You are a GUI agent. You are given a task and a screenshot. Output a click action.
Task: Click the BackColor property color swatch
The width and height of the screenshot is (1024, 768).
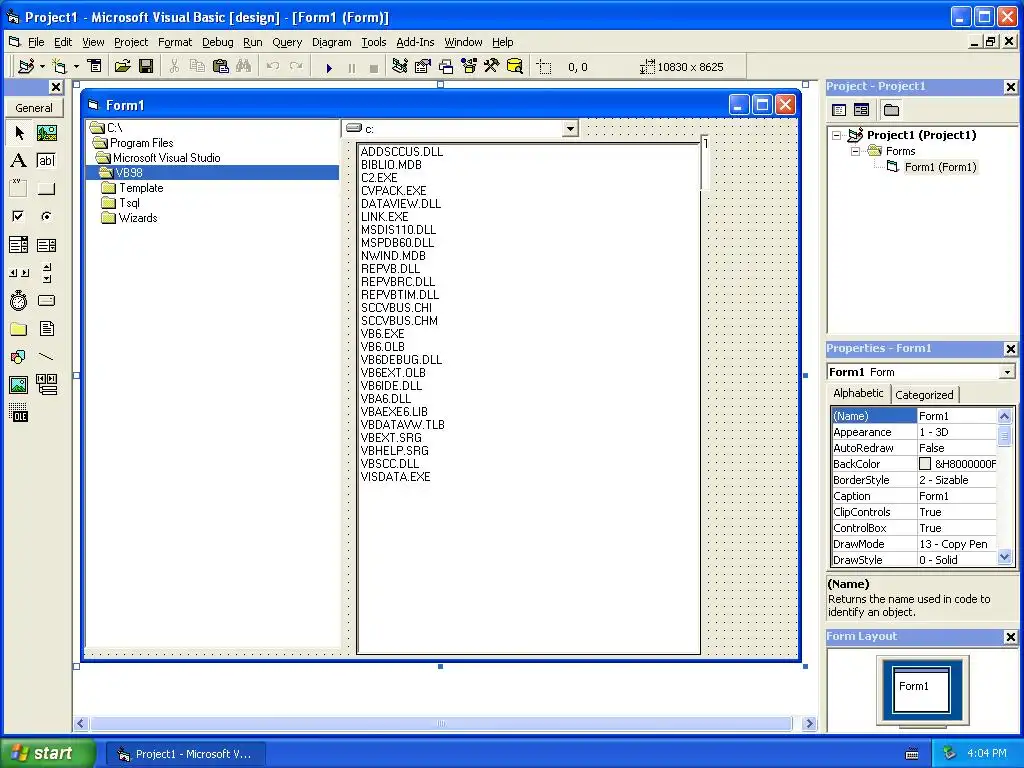[x=925, y=464]
